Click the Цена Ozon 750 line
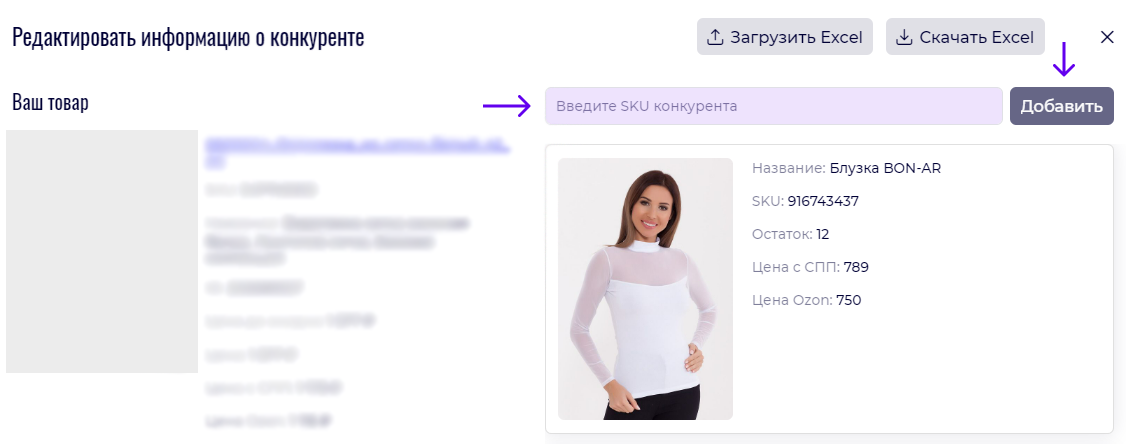Image resolution: width=1136 pixels, height=444 pixels. (806, 300)
